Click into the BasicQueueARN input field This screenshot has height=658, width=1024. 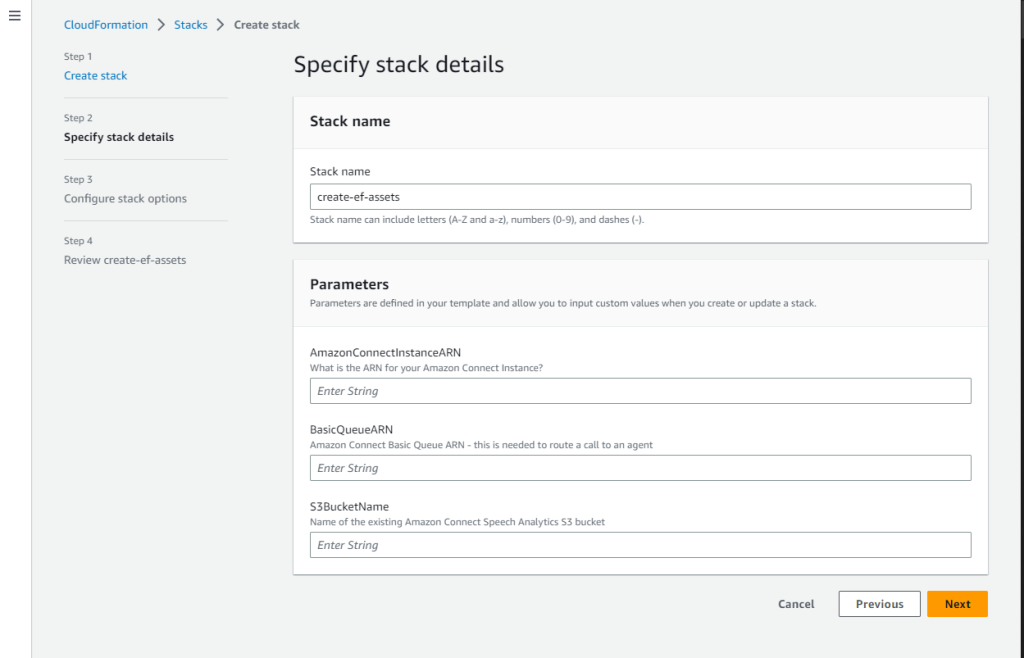point(640,468)
